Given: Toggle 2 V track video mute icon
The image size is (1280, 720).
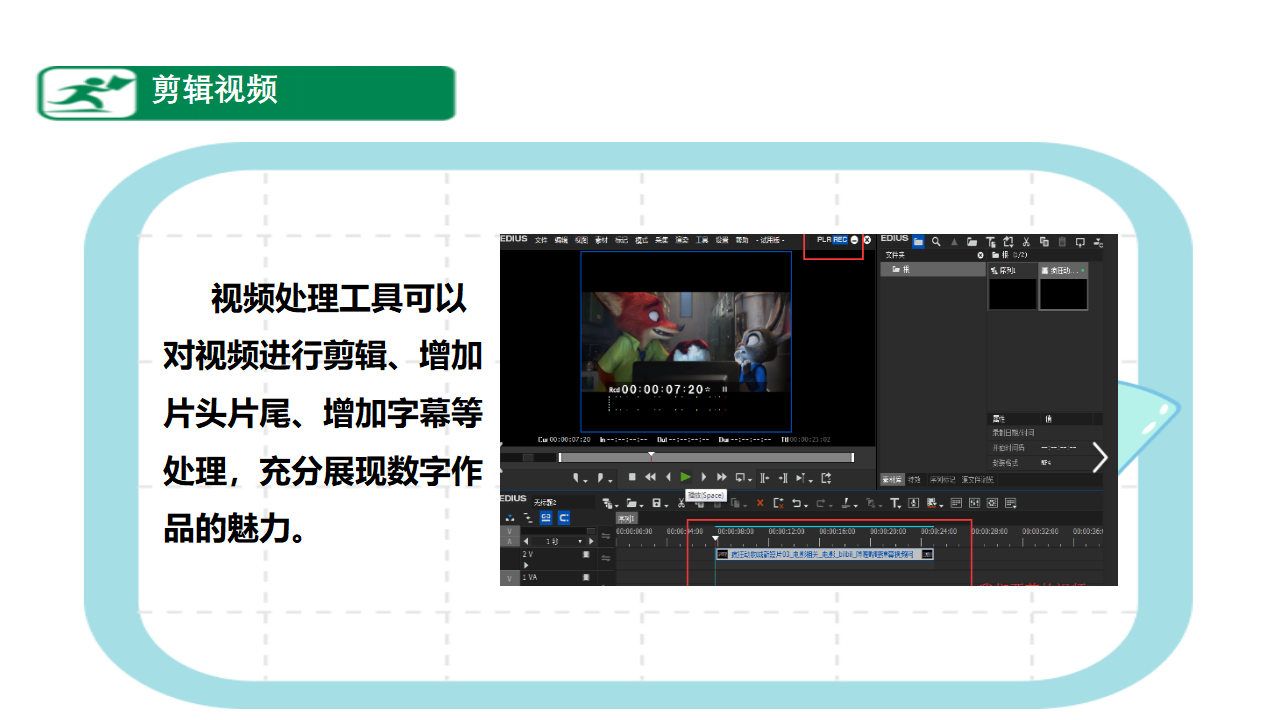Looking at the screenshot, I should [586, 554].
